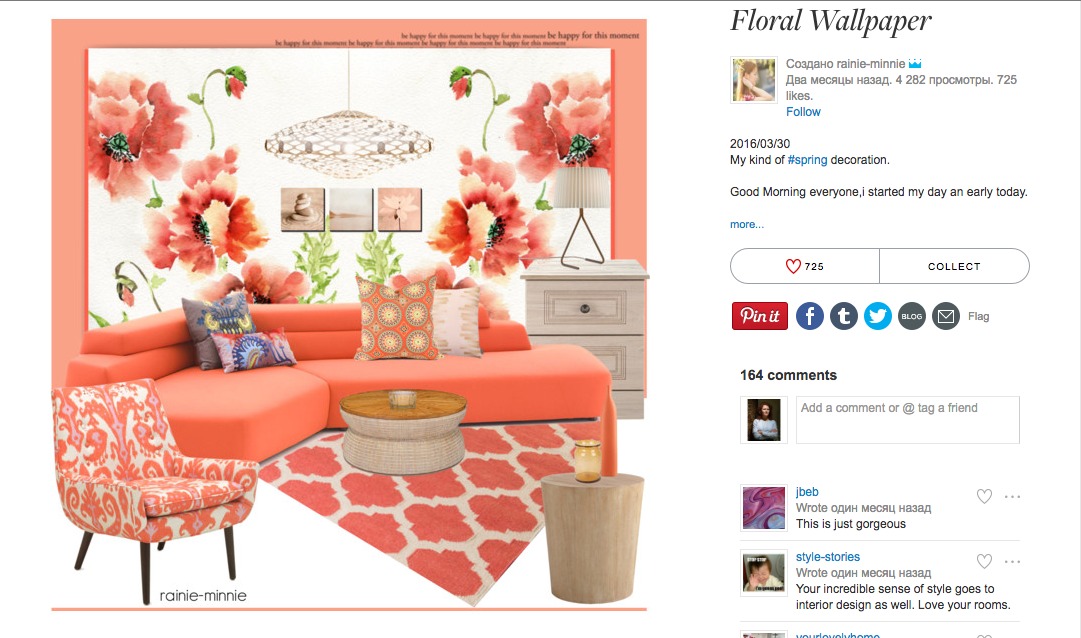Share this set on Tumblr
Screen dimensions: 1081x638
(x=844, y=316)
